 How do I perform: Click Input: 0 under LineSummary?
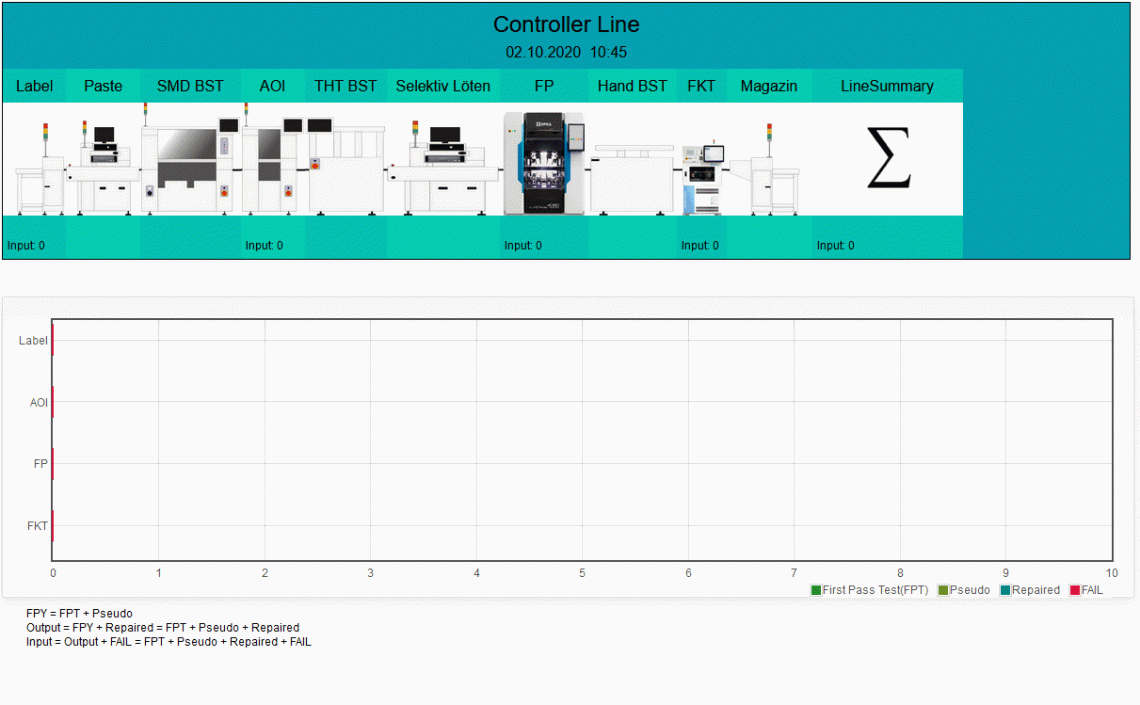(835, 245)
